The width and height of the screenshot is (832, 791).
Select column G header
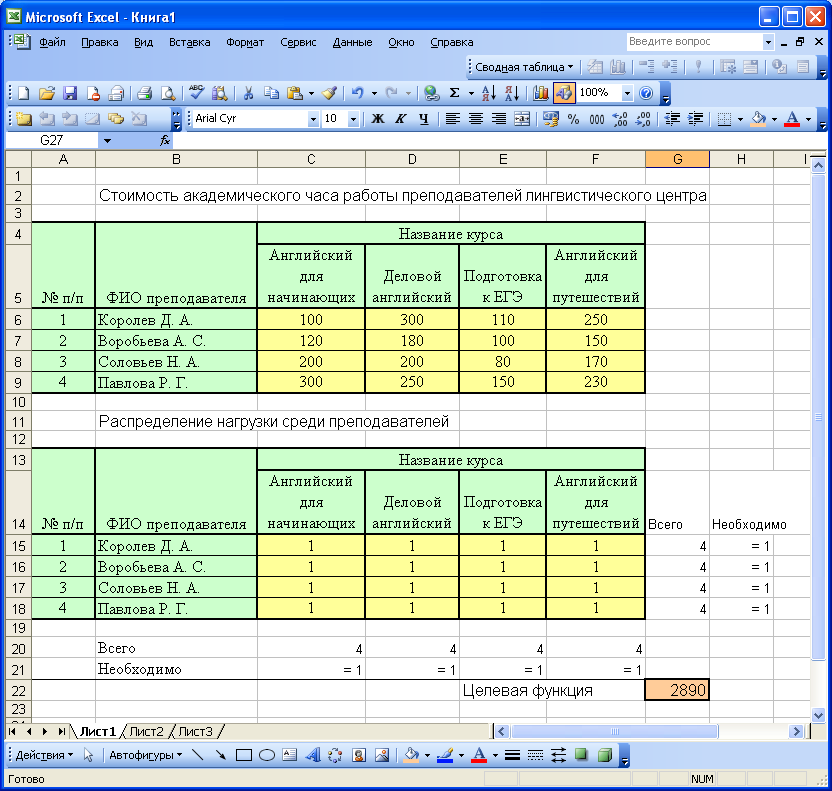tap(678, 159)
